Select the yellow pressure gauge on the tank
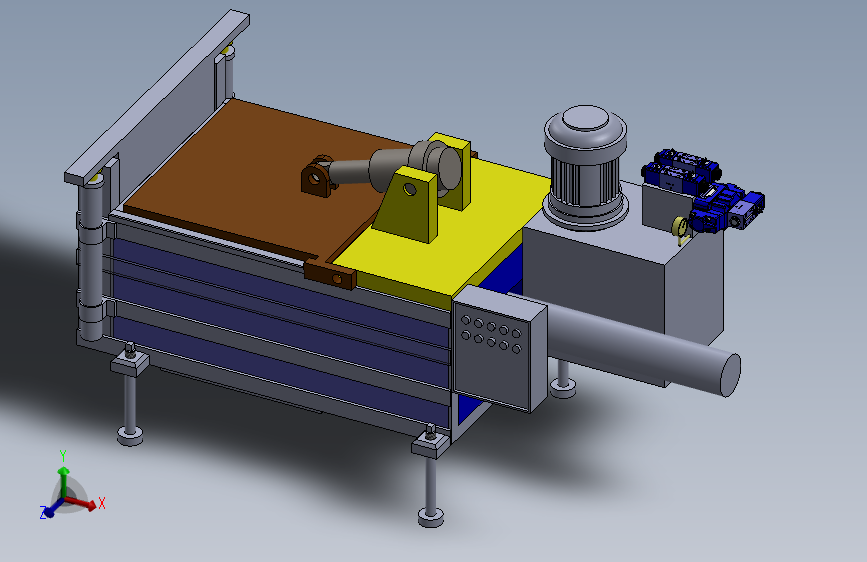The height and width of the screenshot is (562, 867). coord(680,228)
